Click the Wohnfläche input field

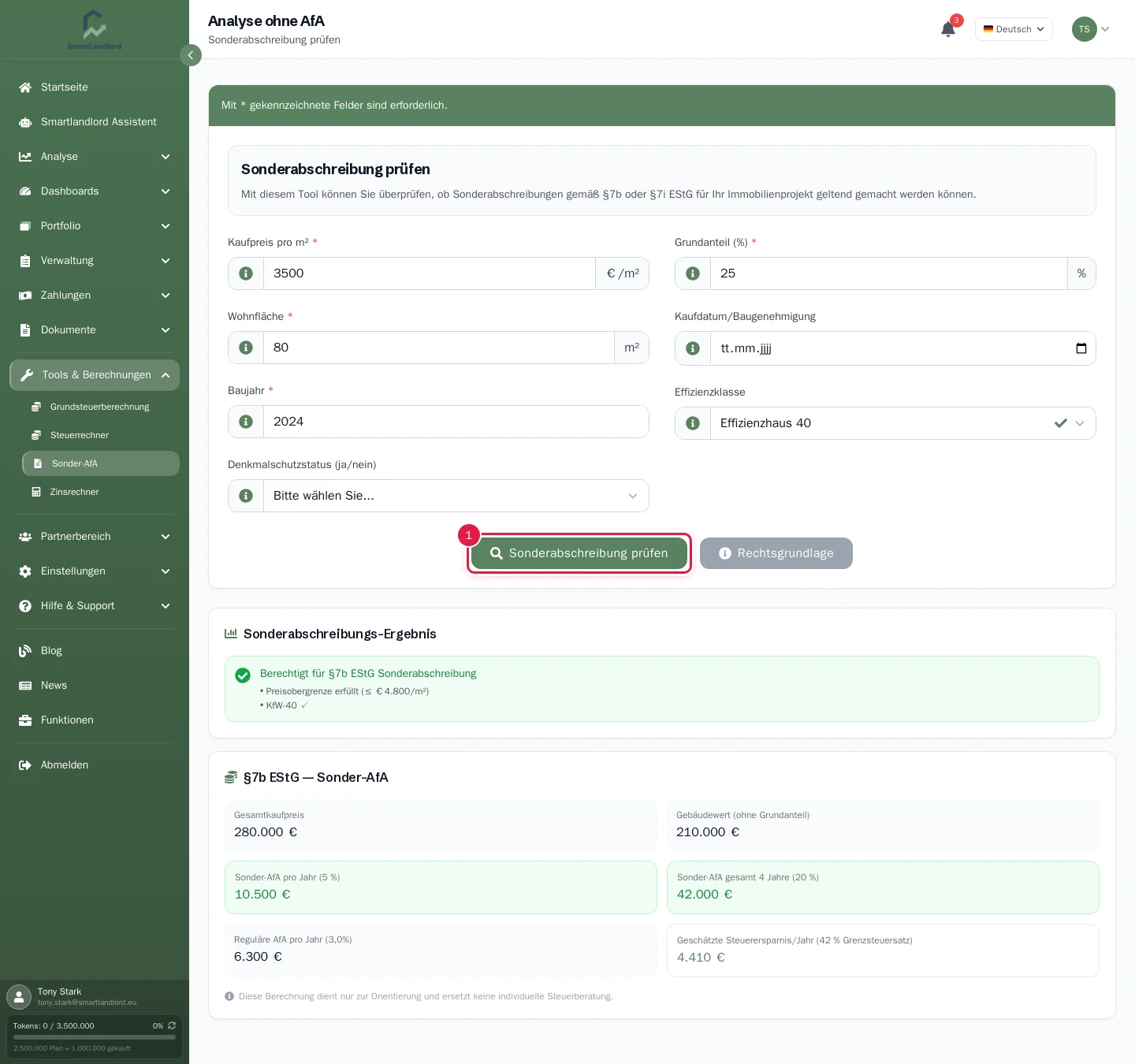click(439, 348)
